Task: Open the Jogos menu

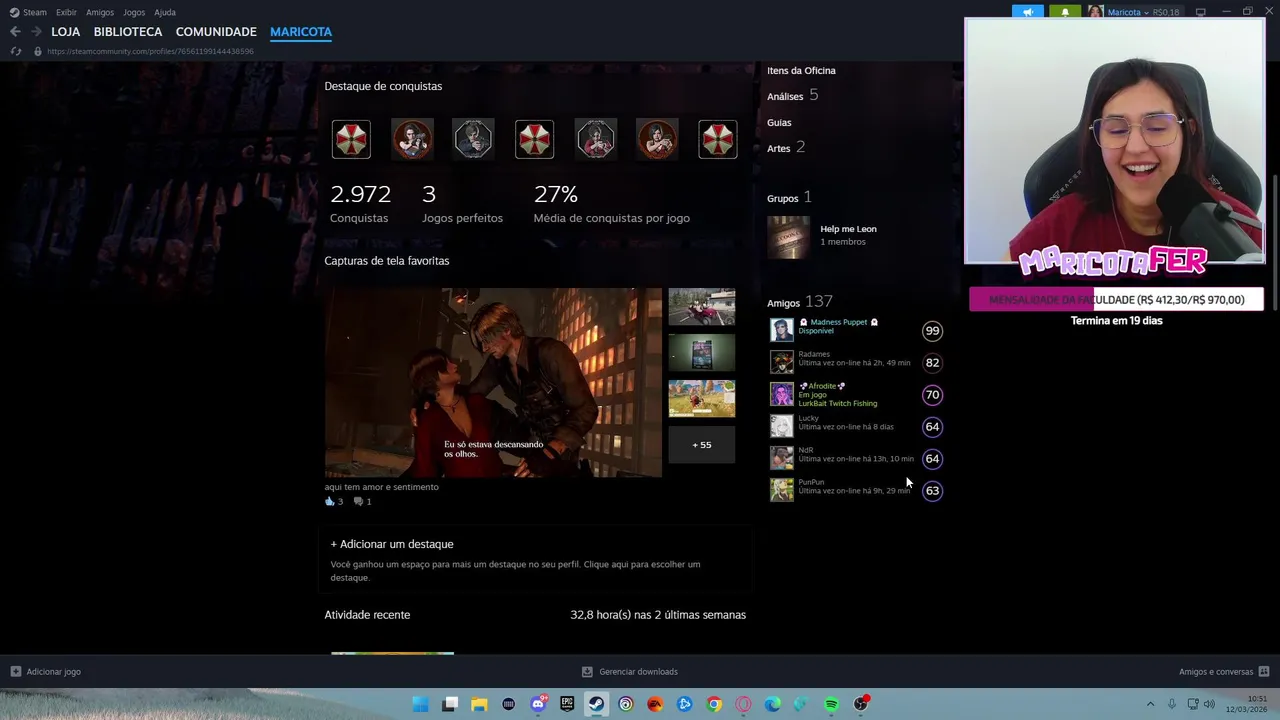Action: [134, 12]
